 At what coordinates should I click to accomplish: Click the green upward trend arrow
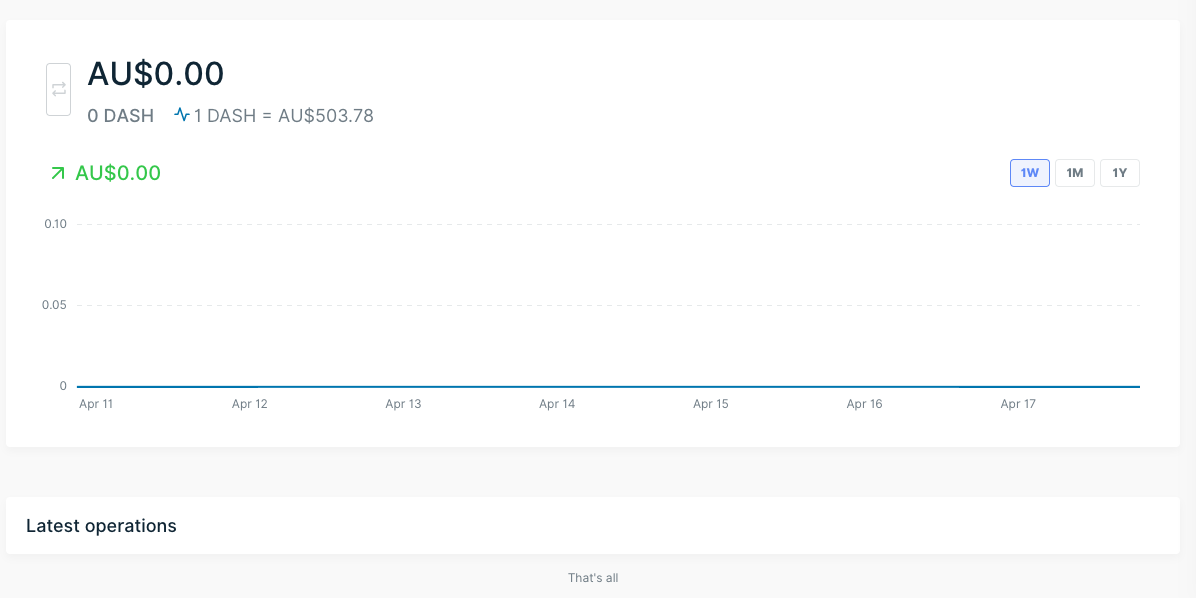(57, 173)
